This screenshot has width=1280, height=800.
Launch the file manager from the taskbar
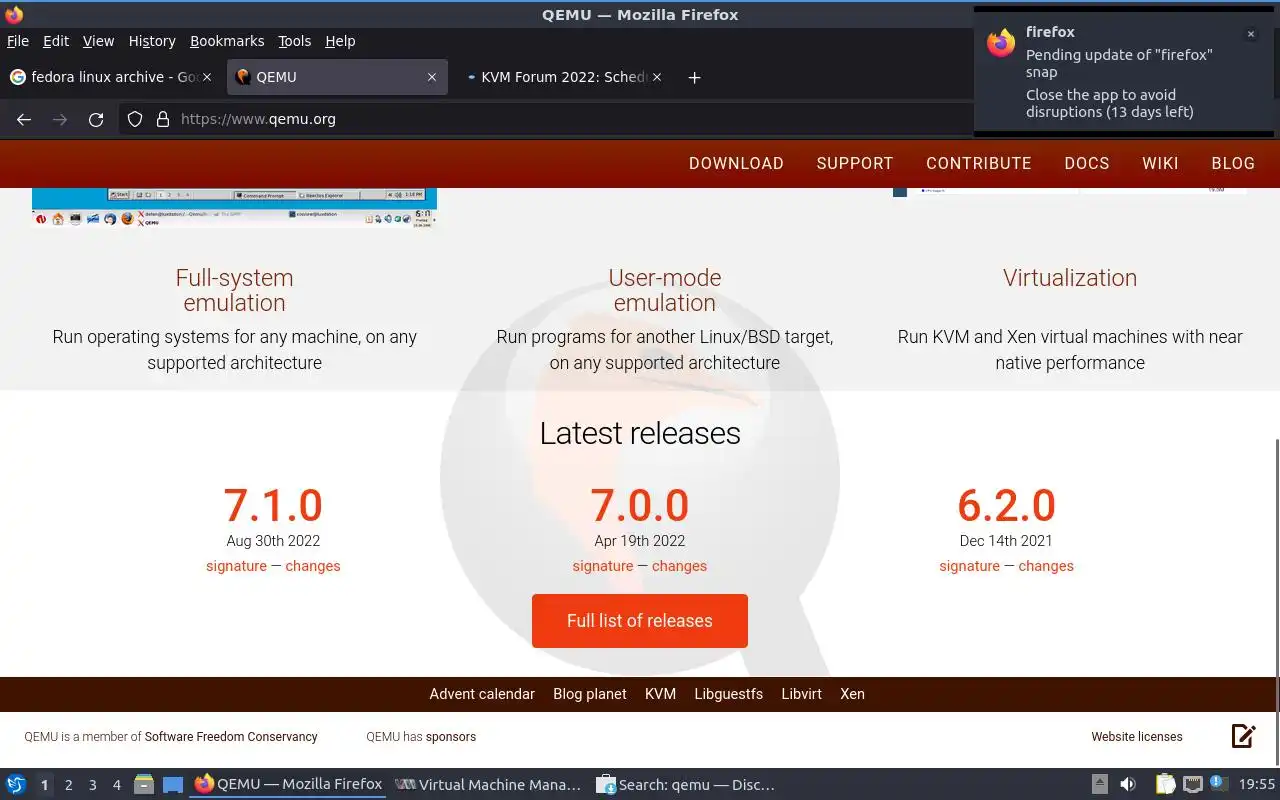pyautogui.click(x=143, y=785)
